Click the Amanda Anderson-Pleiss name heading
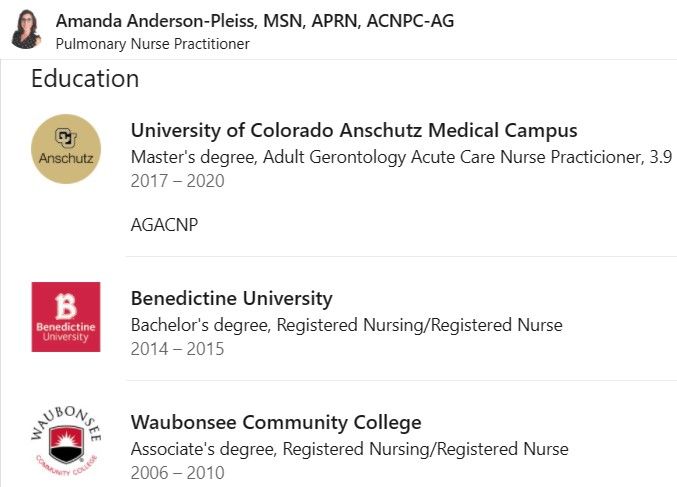 [255, 21]
